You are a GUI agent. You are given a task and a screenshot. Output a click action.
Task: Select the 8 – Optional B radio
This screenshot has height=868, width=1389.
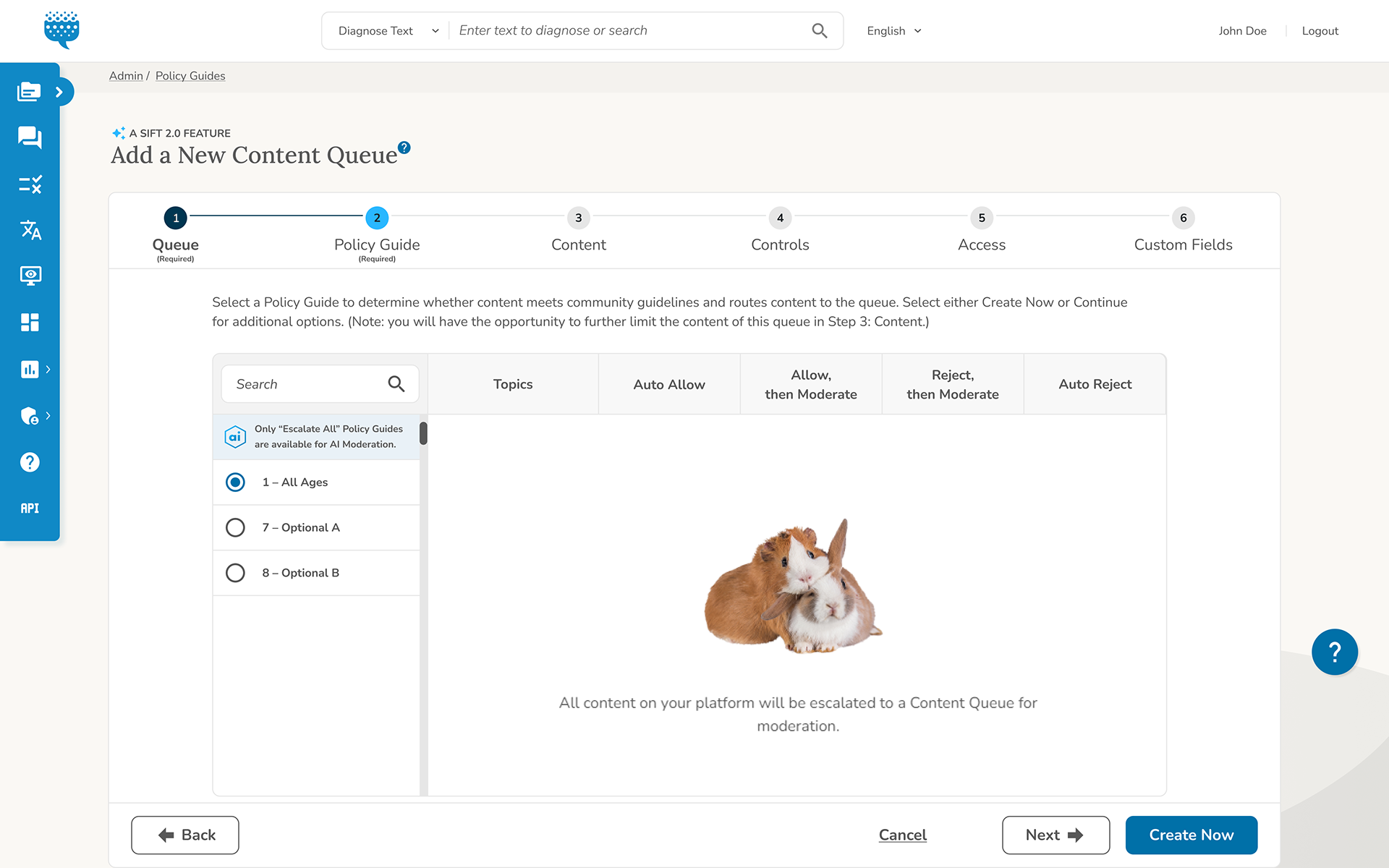(x=235, y=573)
